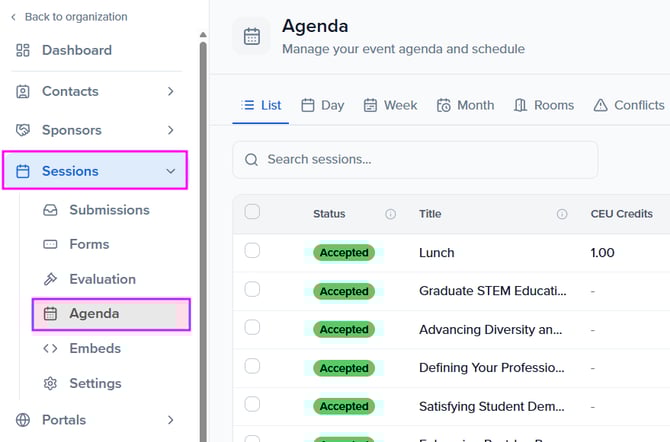Click the Submissions inbox icon

50,210
